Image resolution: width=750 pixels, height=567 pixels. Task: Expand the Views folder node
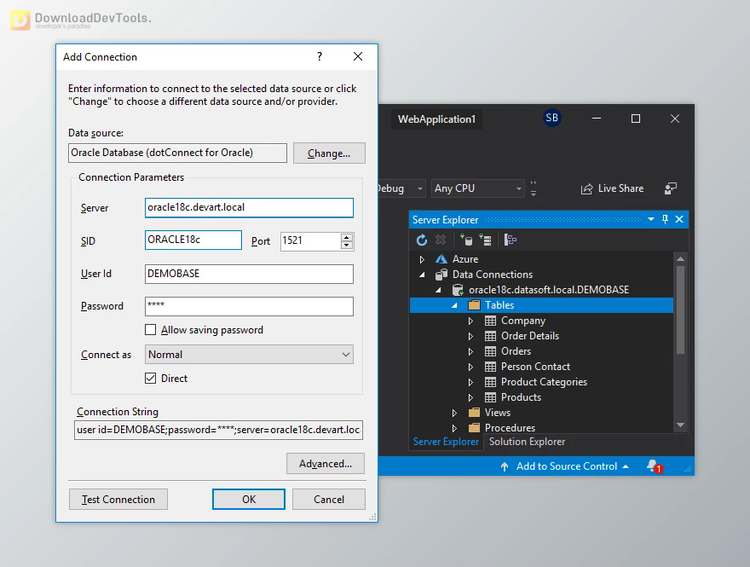tap(454, 412)
